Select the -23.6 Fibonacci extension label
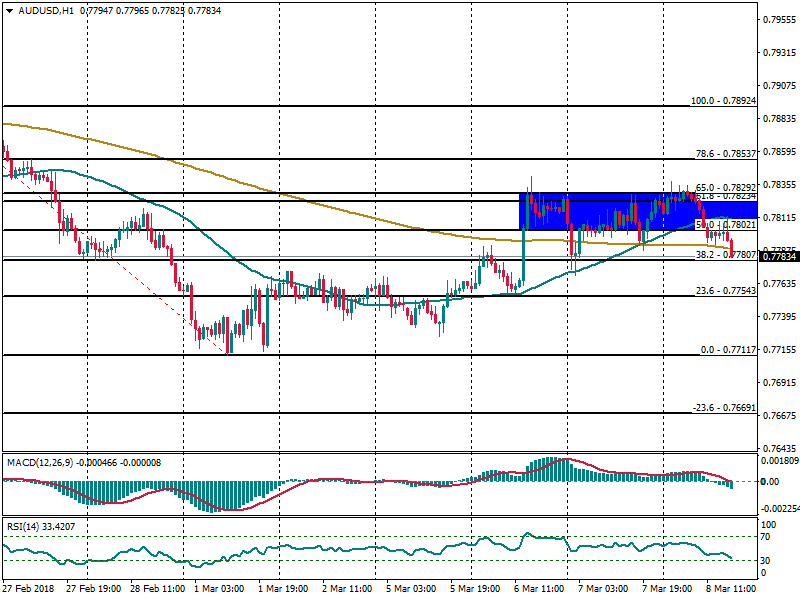Image resolution: width=800 pixels, height=600 pixels. click(x=725, y=408)
